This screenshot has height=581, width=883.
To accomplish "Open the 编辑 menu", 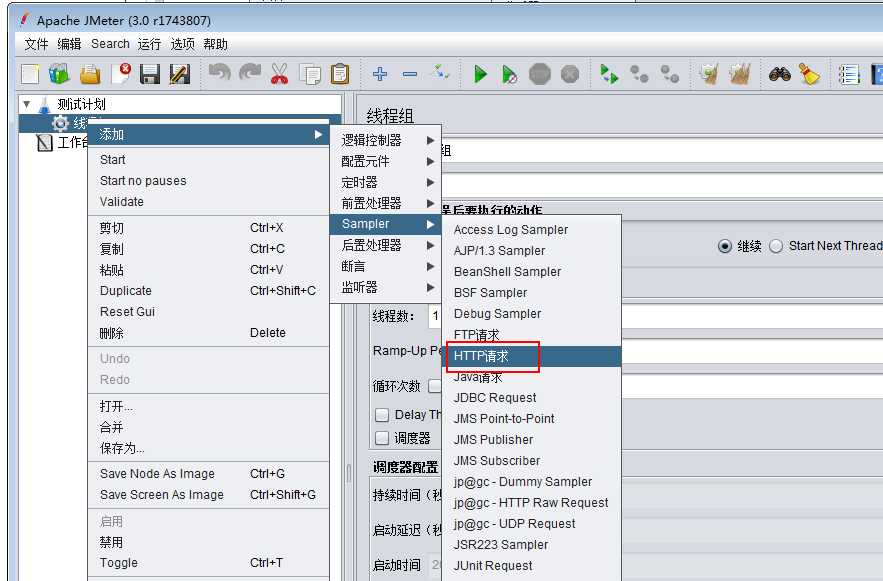I will (69, 44).
